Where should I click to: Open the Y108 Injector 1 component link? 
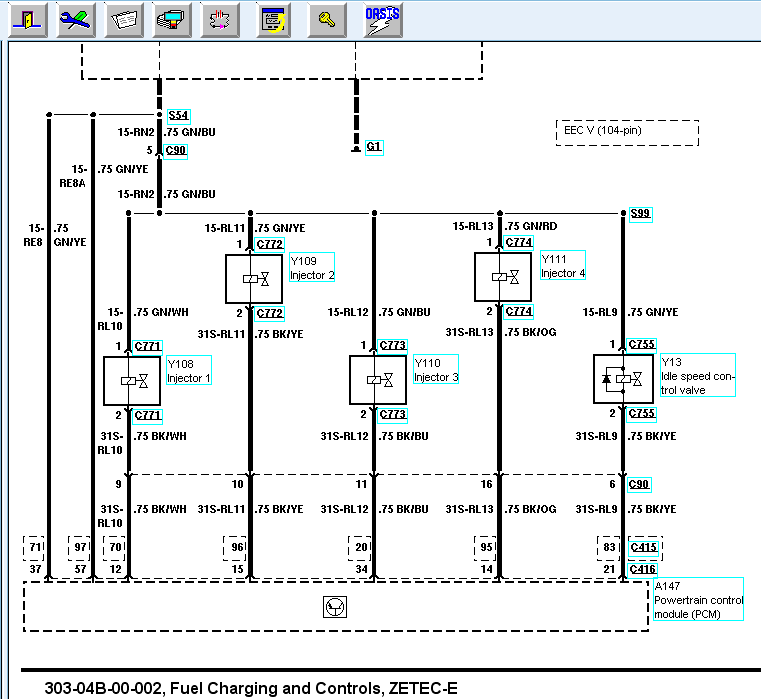pyautogui.click(x=189, y=370)
